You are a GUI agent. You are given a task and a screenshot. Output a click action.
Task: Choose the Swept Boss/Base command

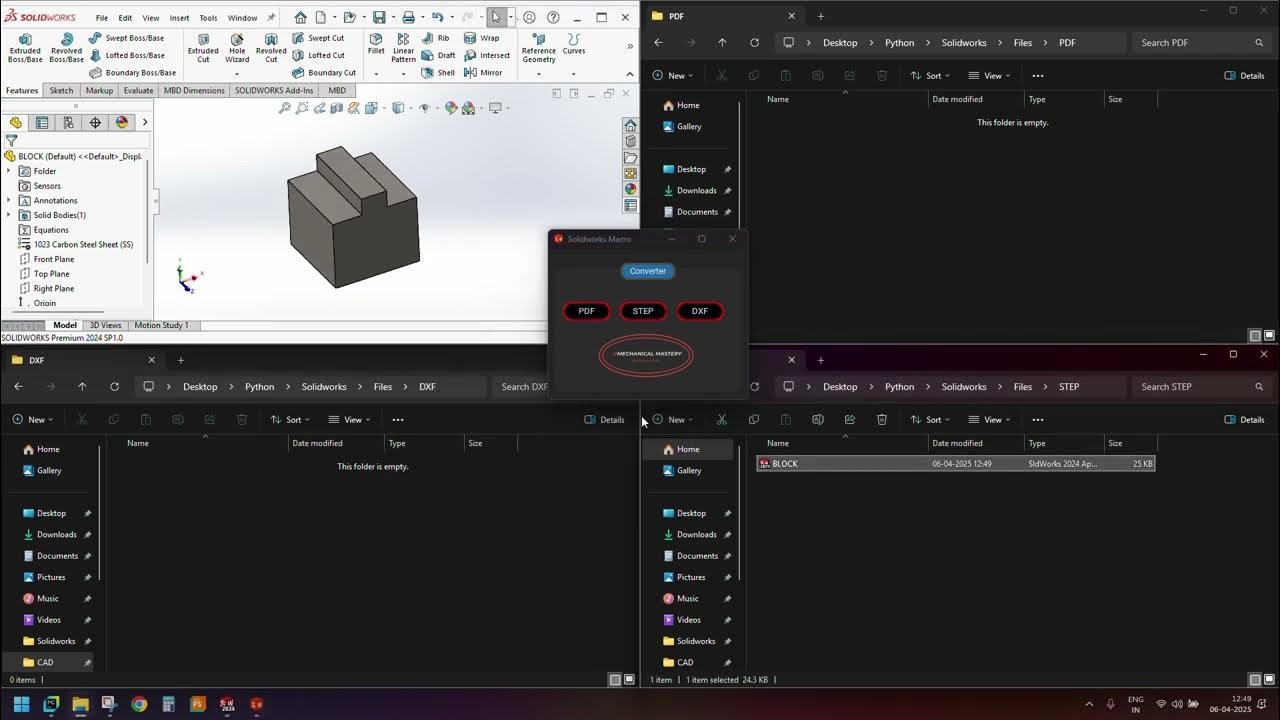126,38
